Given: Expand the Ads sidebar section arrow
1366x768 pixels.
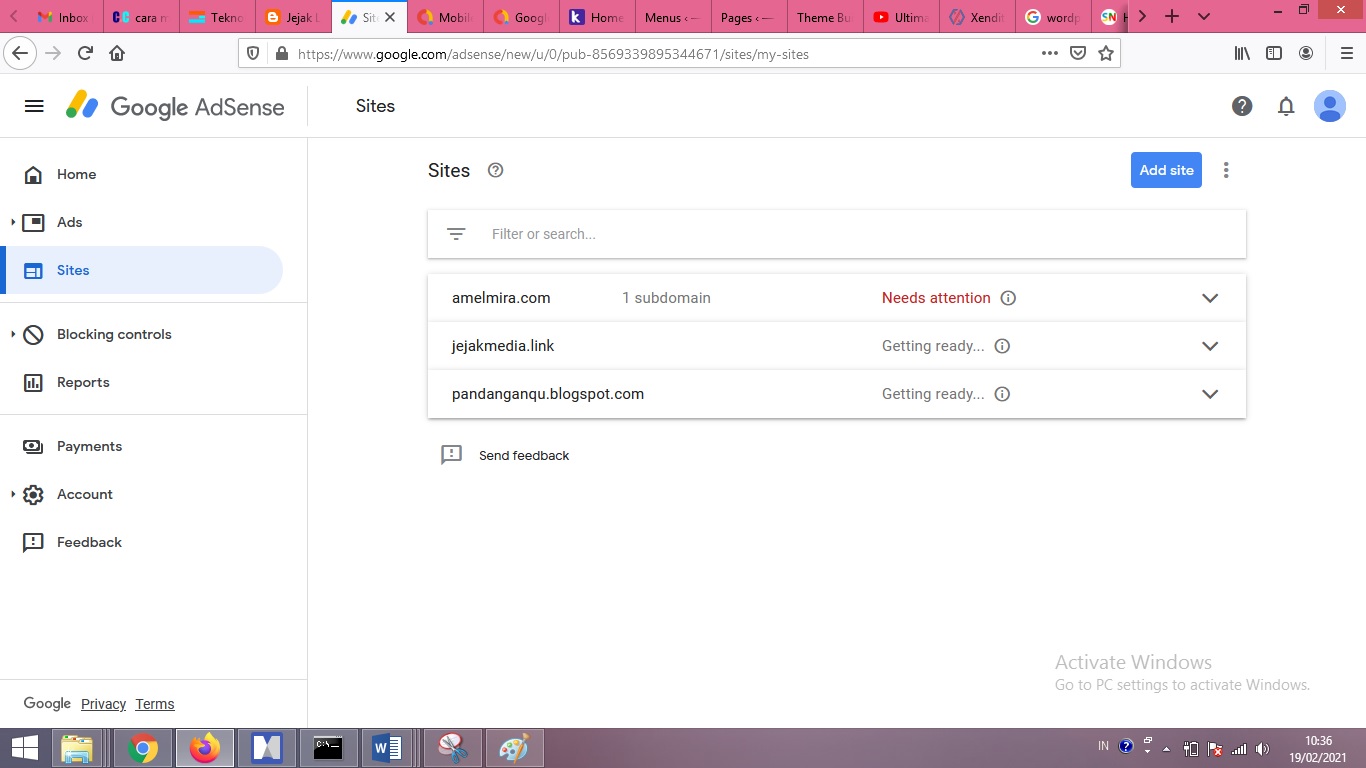Looking at the screenshot, I should click(13, 222).
